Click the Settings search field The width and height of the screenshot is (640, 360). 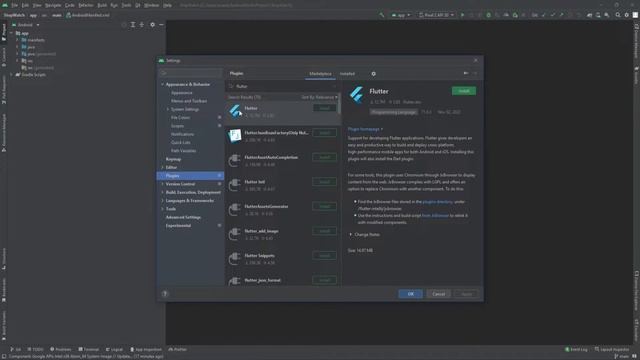(191, 73)
